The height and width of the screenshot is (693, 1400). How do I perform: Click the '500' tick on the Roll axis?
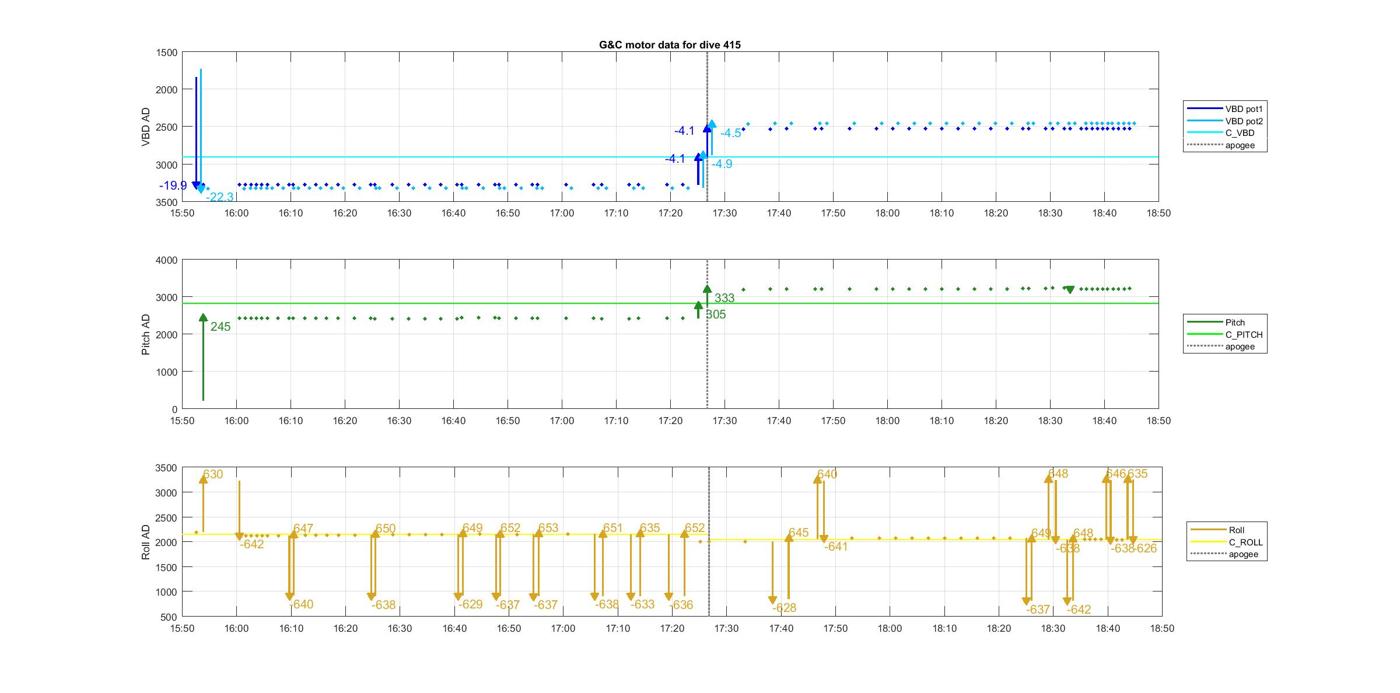(170, 617)
